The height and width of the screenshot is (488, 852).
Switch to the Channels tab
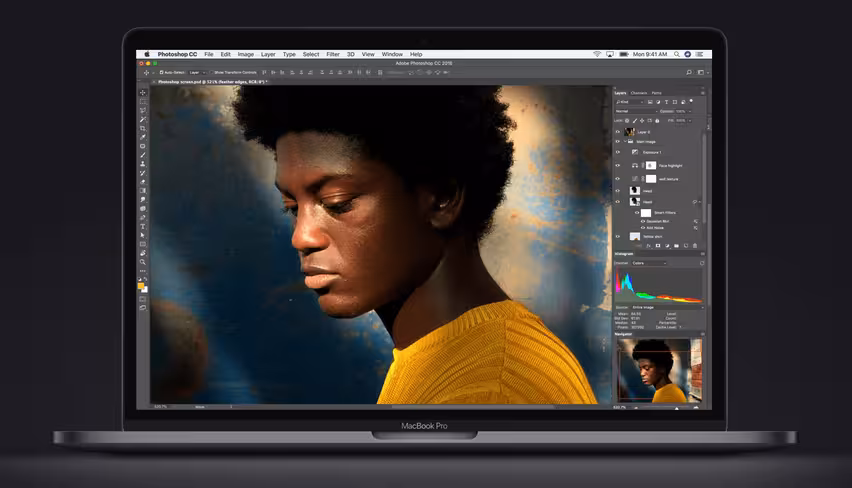(x=639, y=93)
